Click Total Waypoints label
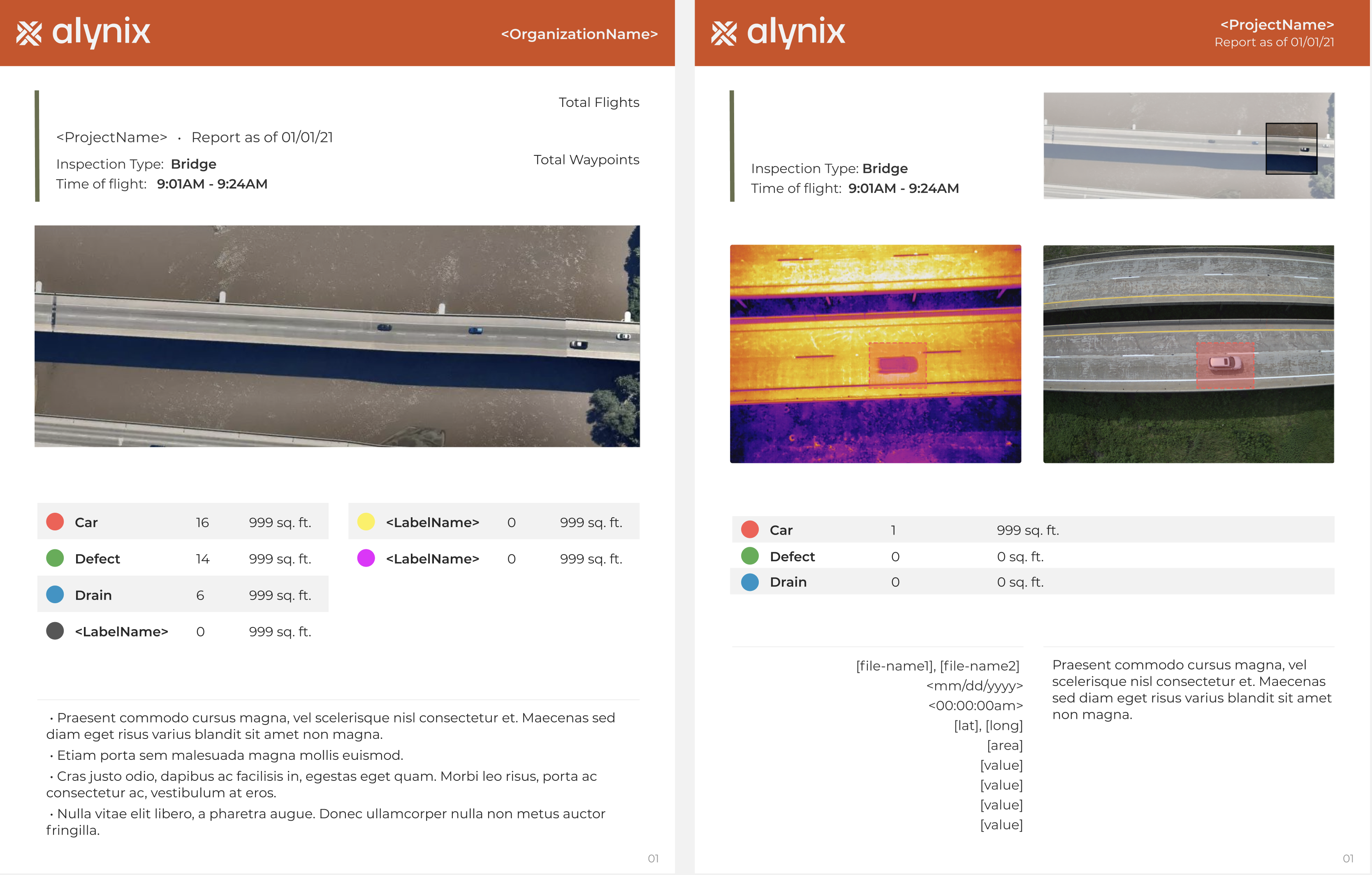 pyautogui.click(x=586, y=160)
